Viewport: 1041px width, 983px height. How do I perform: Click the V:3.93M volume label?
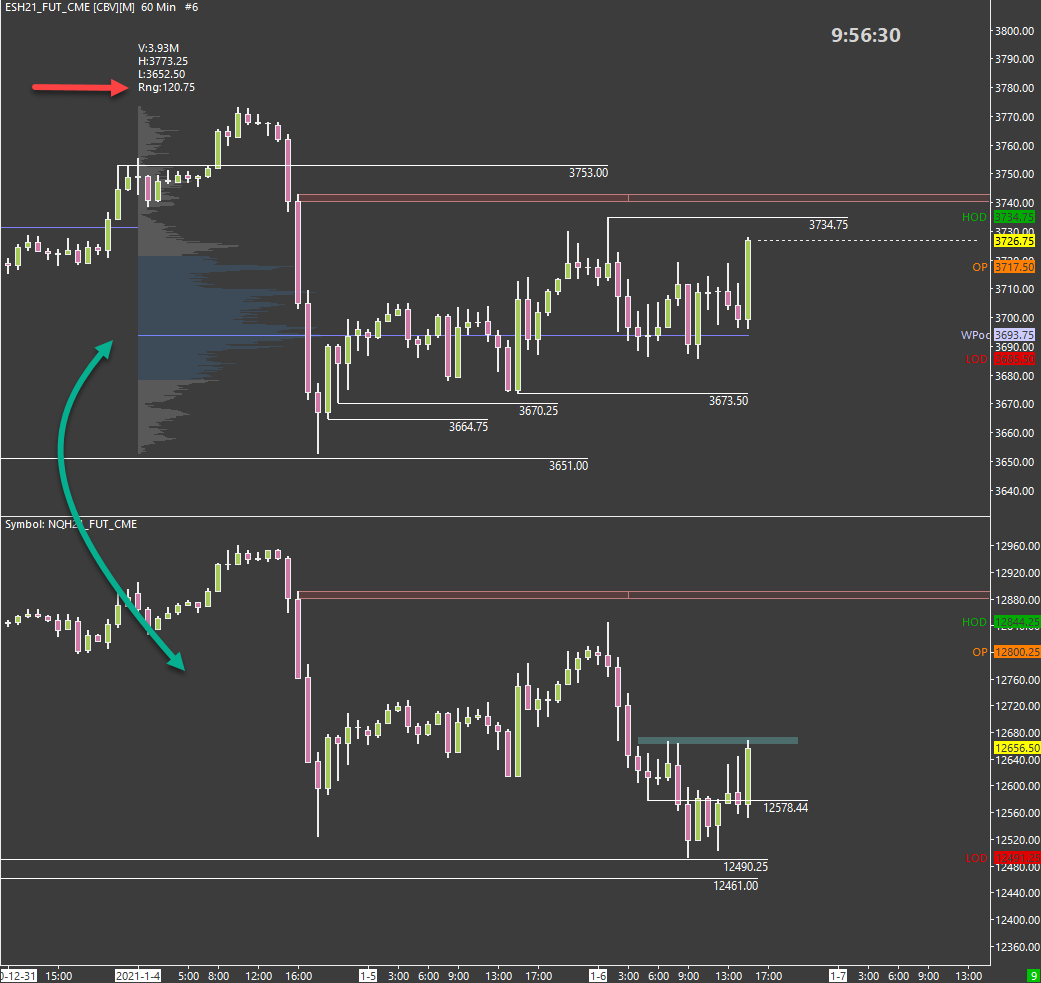158,48
